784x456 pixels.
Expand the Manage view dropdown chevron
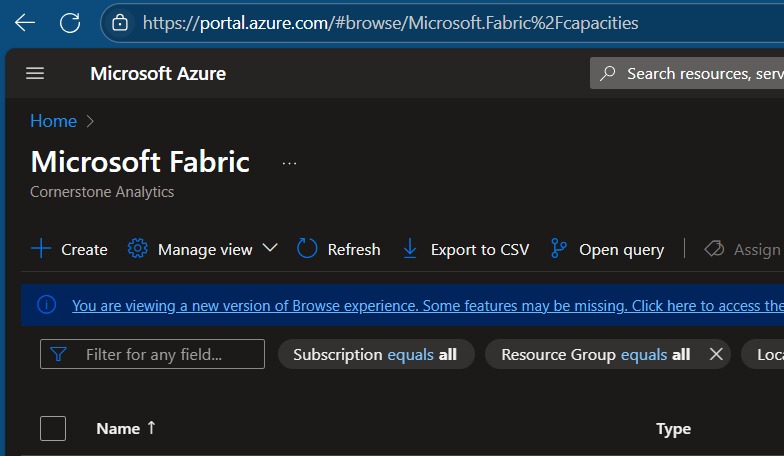coord(270,248)
